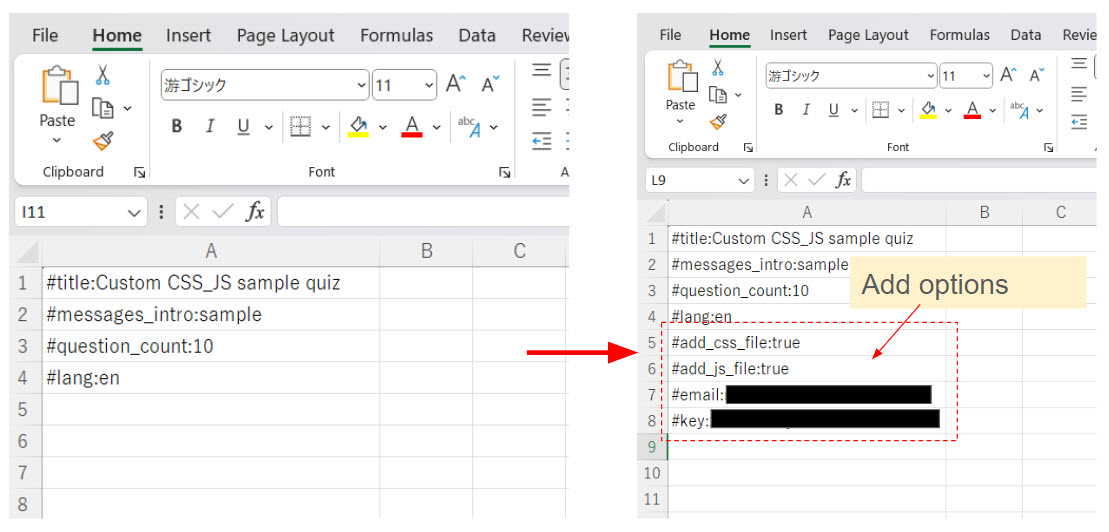The height and width of the screenshot is (532, 1109).
Task: Open font name dropdown in left Excel window
Action: coord(361,86)
